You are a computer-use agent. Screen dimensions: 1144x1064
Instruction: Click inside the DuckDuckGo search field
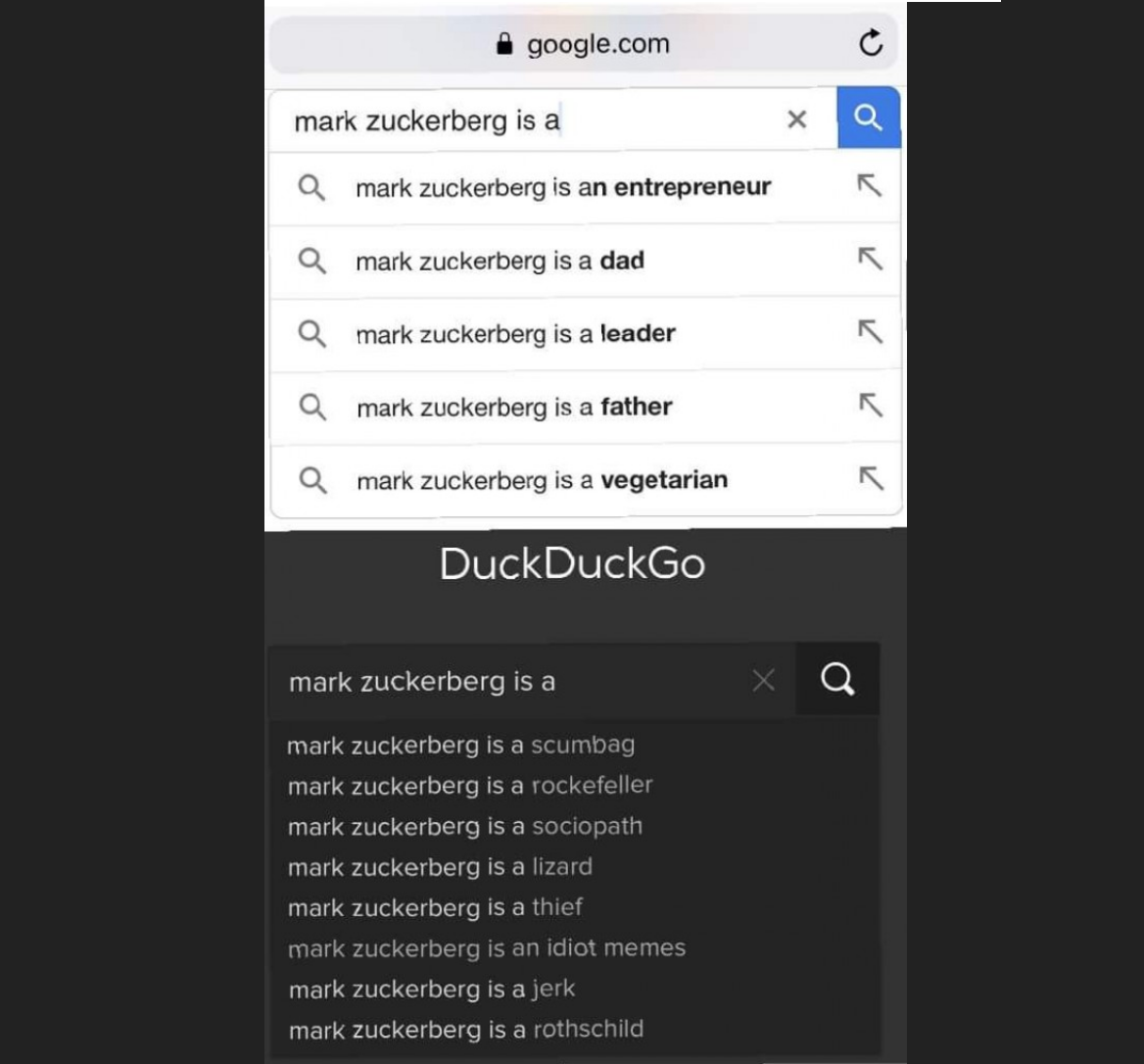point(510,682)
